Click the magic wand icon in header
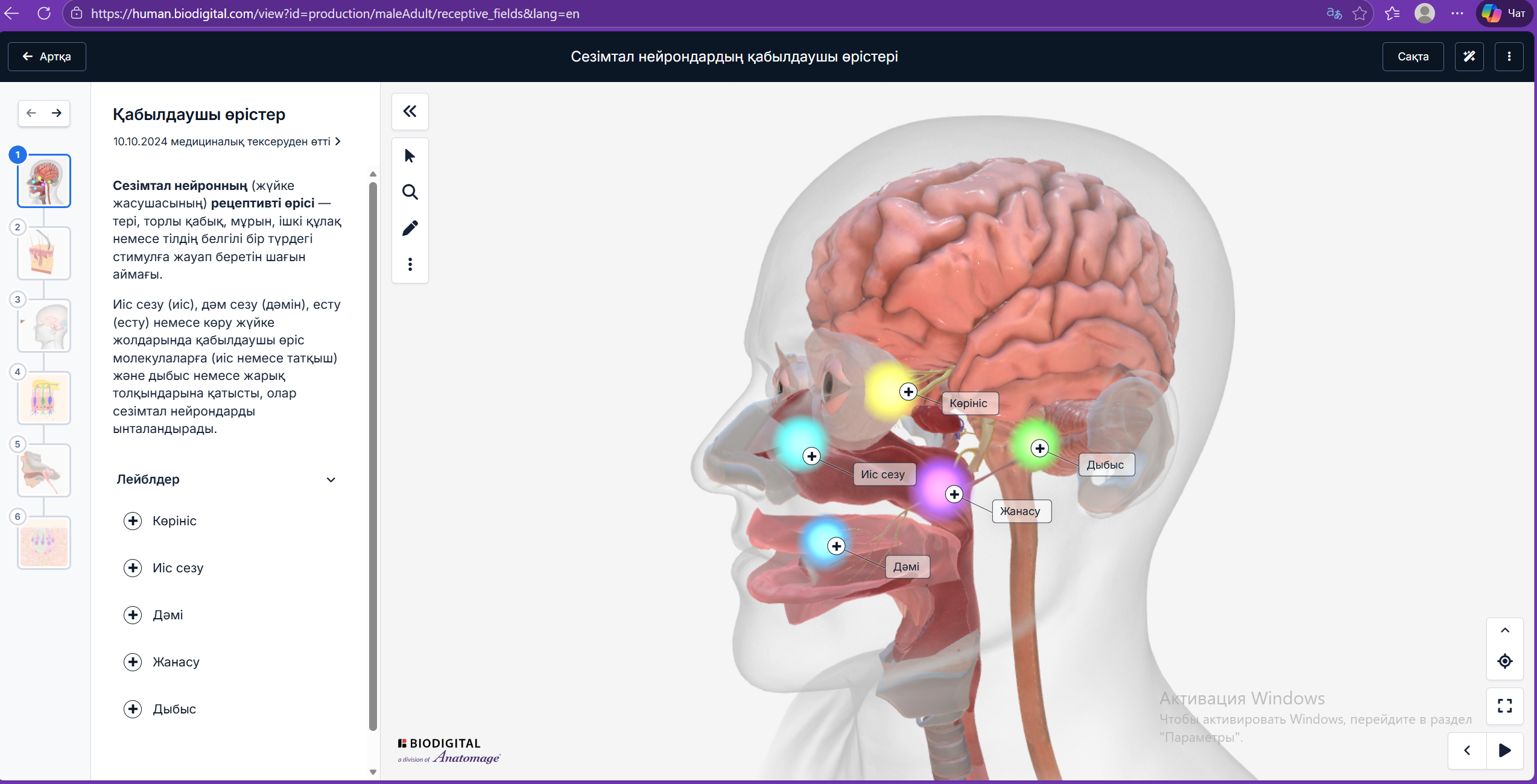This screenshot has width=1537, height=784. tap(1469, 57)
